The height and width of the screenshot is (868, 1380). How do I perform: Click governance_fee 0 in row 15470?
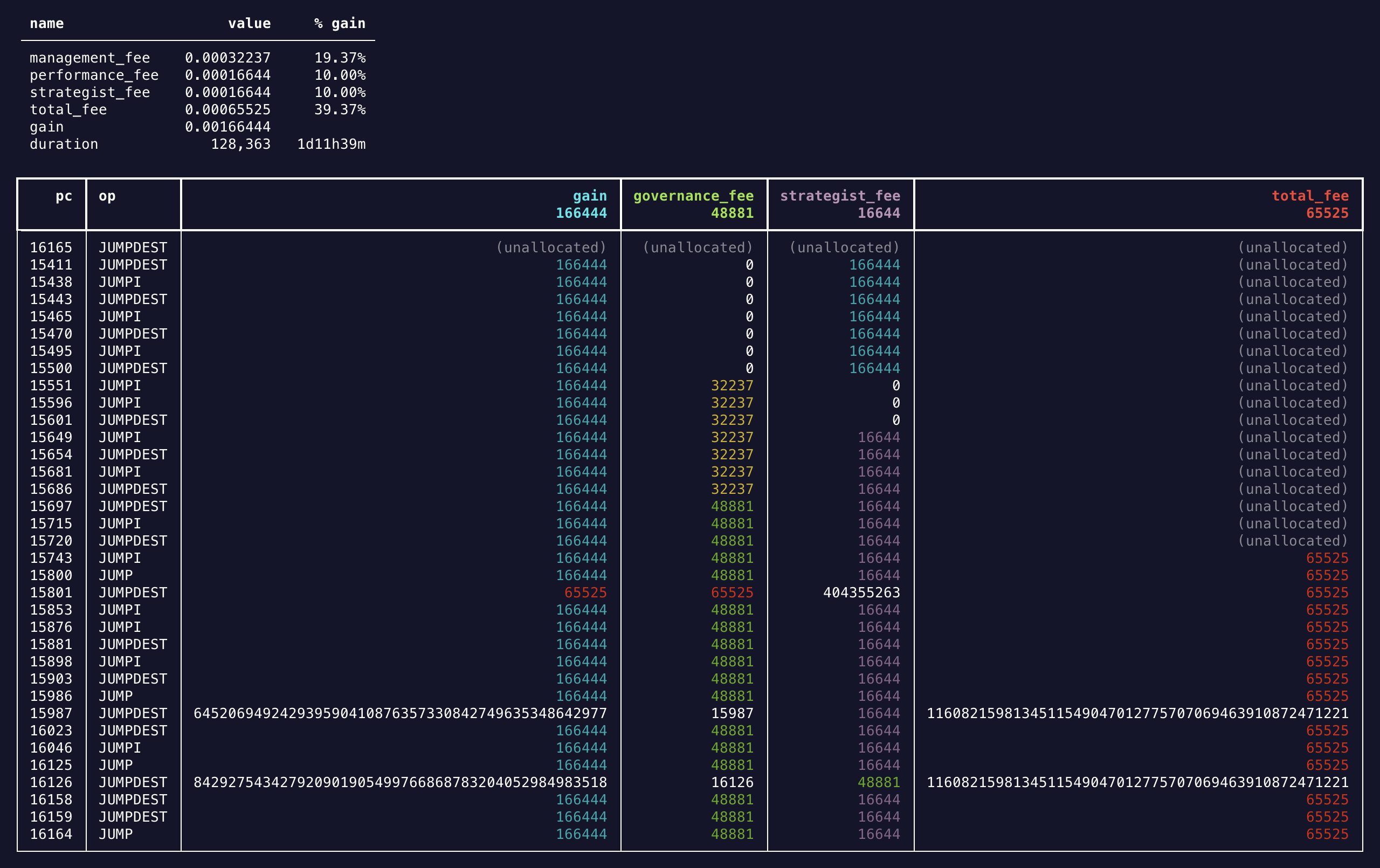[x=750, y=334]
